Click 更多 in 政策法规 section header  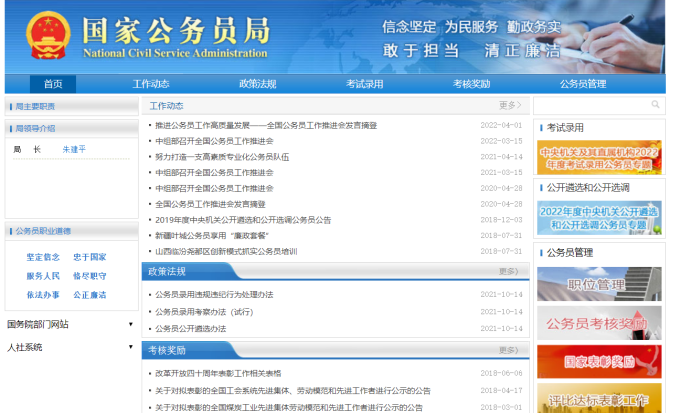point(508,271)
